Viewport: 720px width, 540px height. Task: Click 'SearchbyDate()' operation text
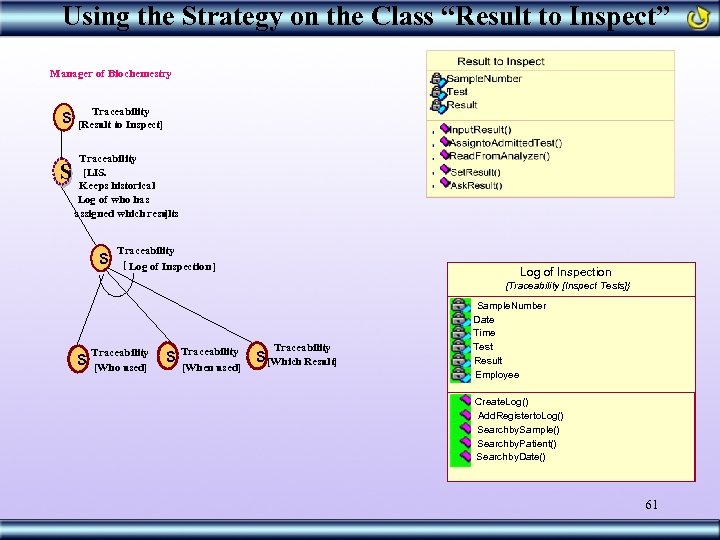[x=511, y=457]
